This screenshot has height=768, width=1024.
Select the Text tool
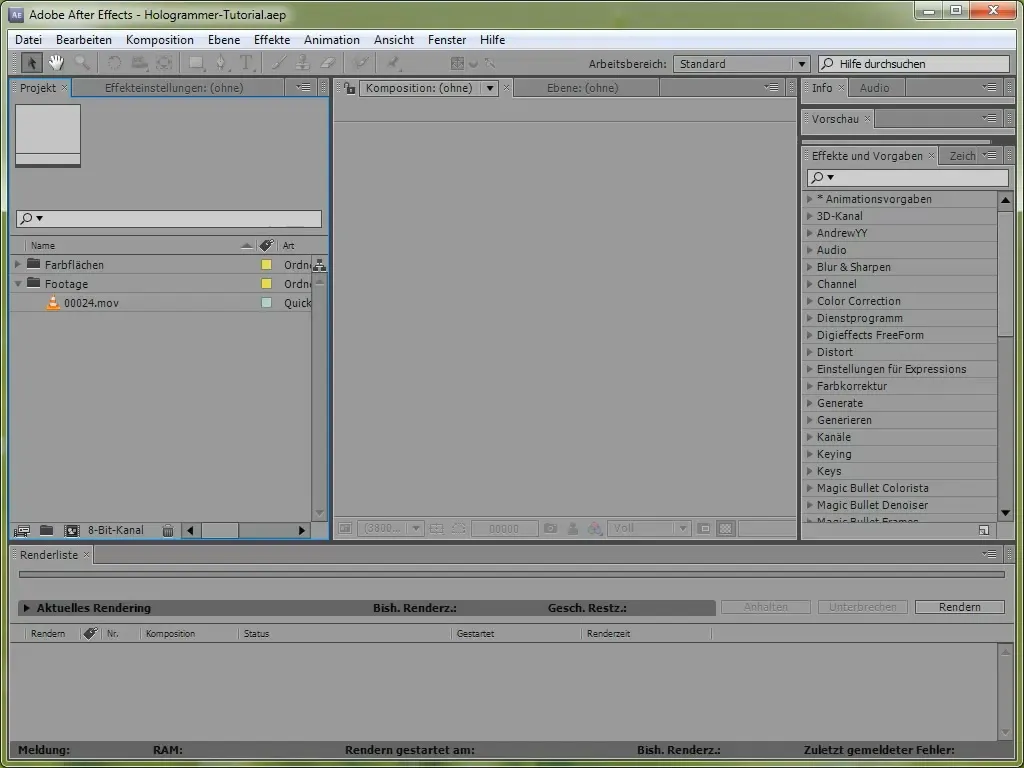(x=246, y=63)
